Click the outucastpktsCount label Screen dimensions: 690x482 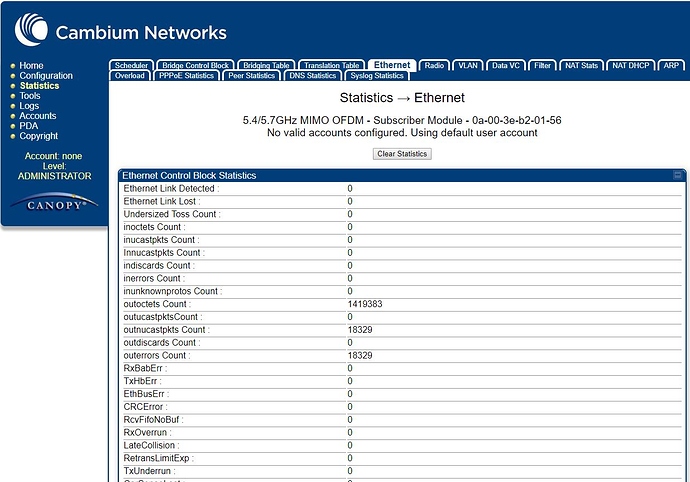pos(163,317)
